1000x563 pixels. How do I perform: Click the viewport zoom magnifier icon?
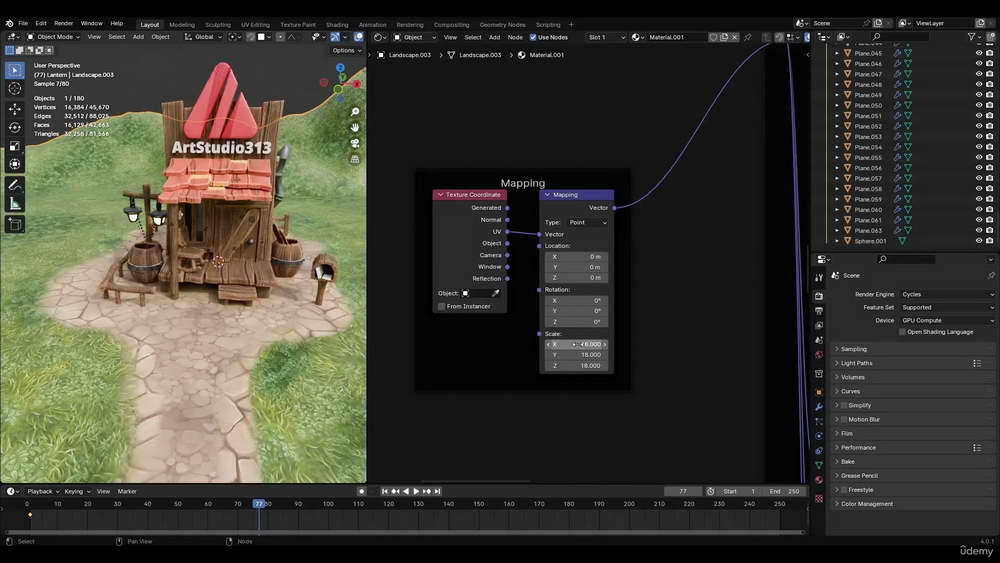tap(355, 112)
